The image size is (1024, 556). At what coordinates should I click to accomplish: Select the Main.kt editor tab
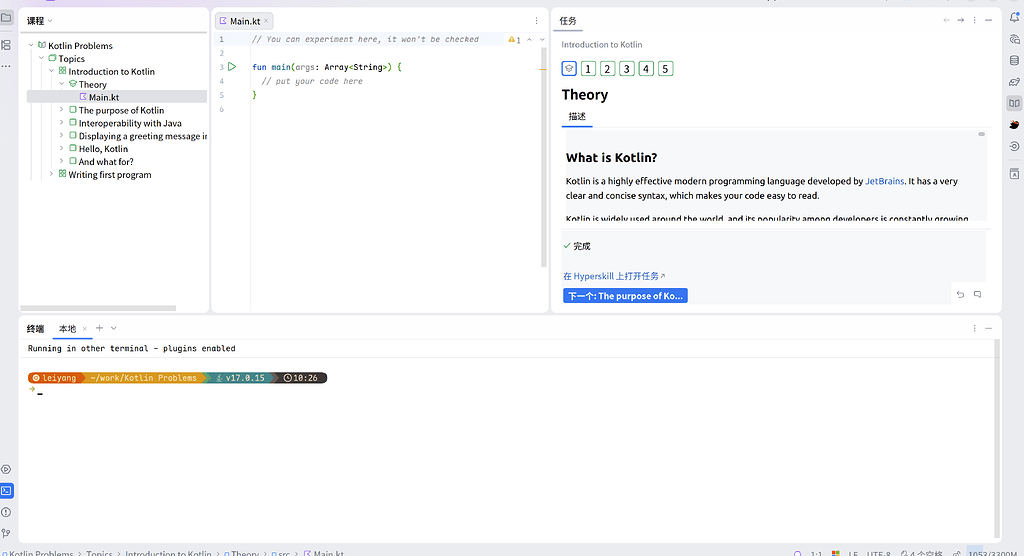point(244,21)
